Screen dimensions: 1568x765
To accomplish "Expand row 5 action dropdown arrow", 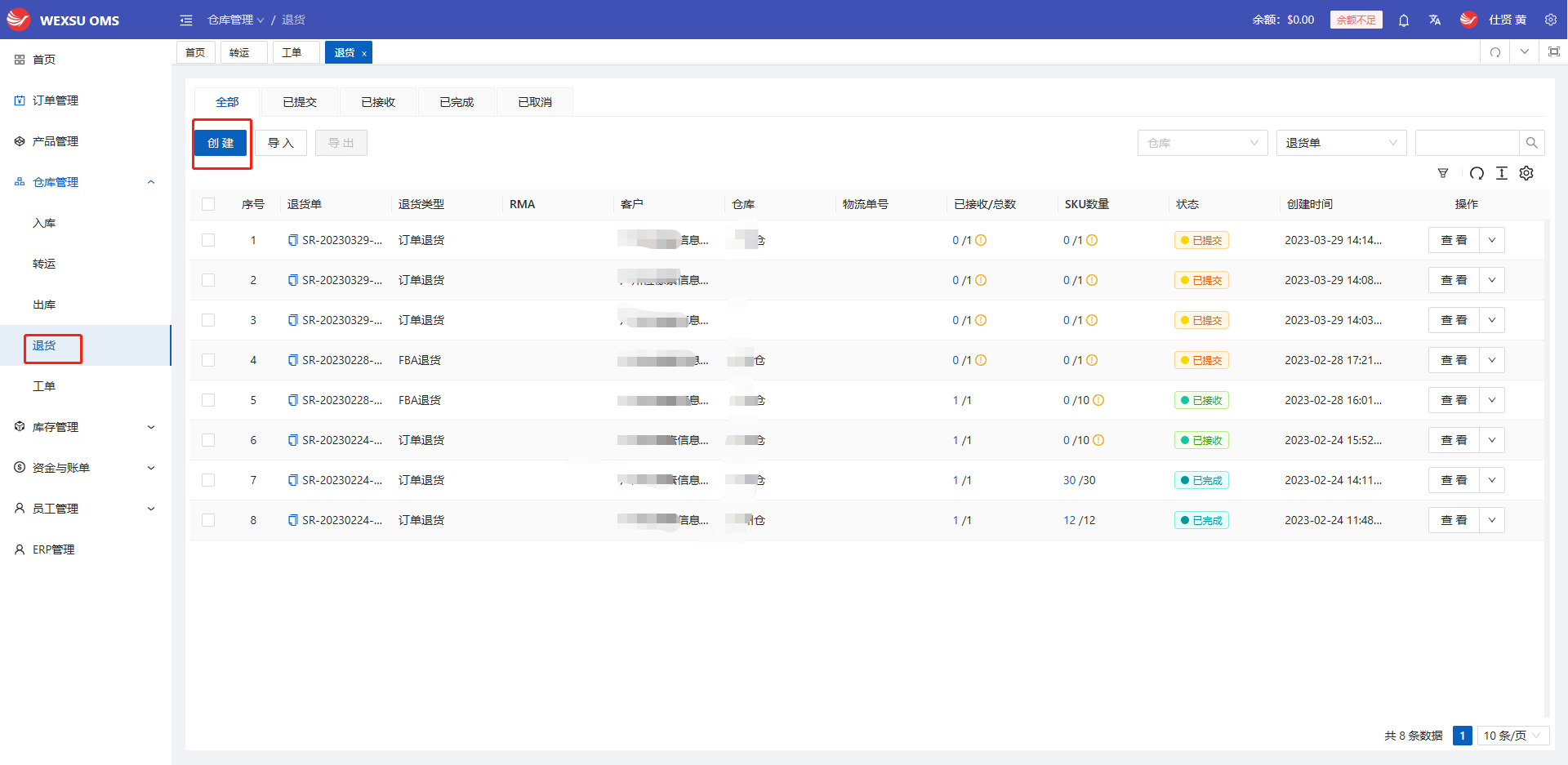I will (x=1492, y=400).
